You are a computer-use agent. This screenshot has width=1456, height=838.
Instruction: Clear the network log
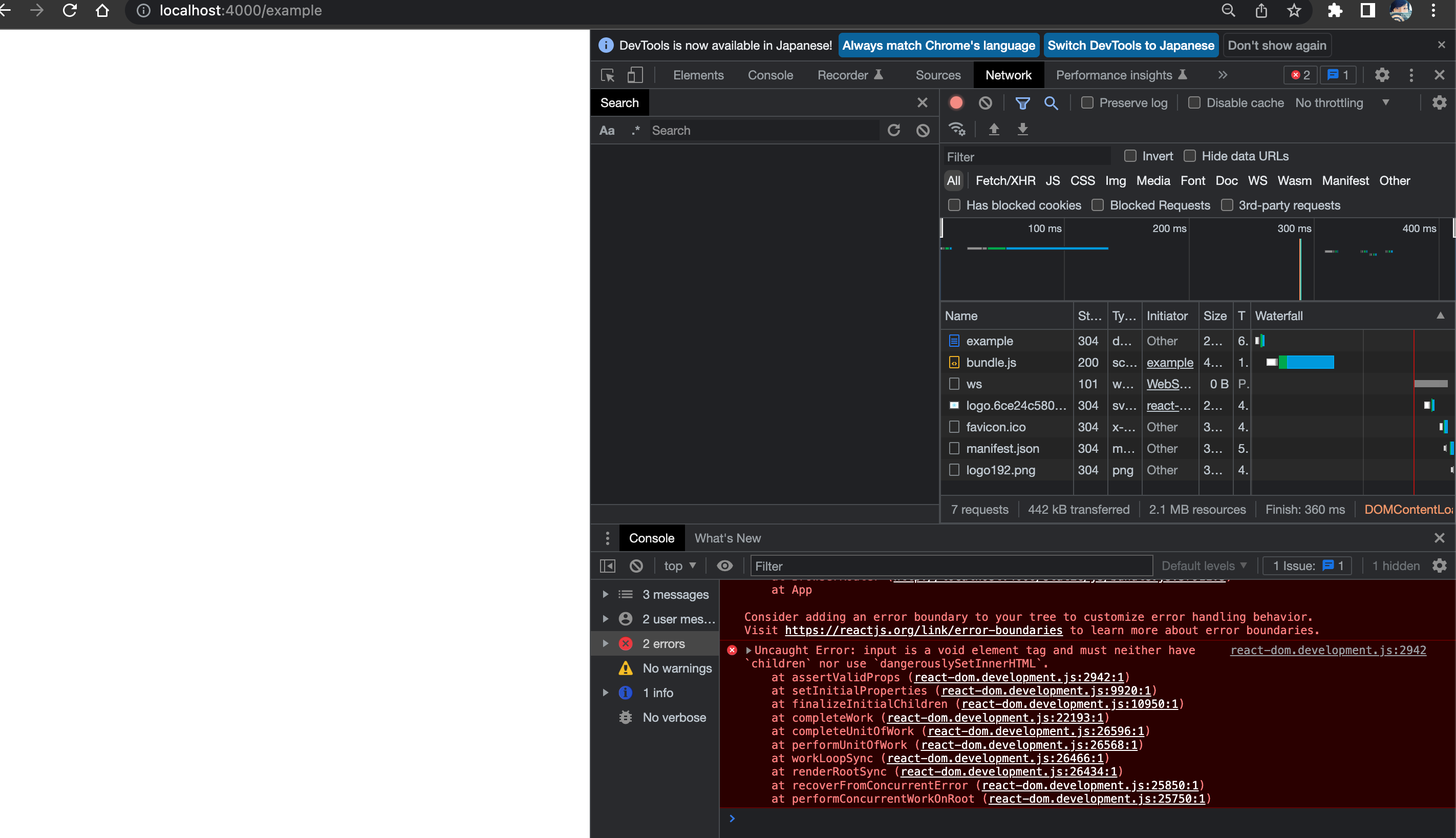coord(985,102)
